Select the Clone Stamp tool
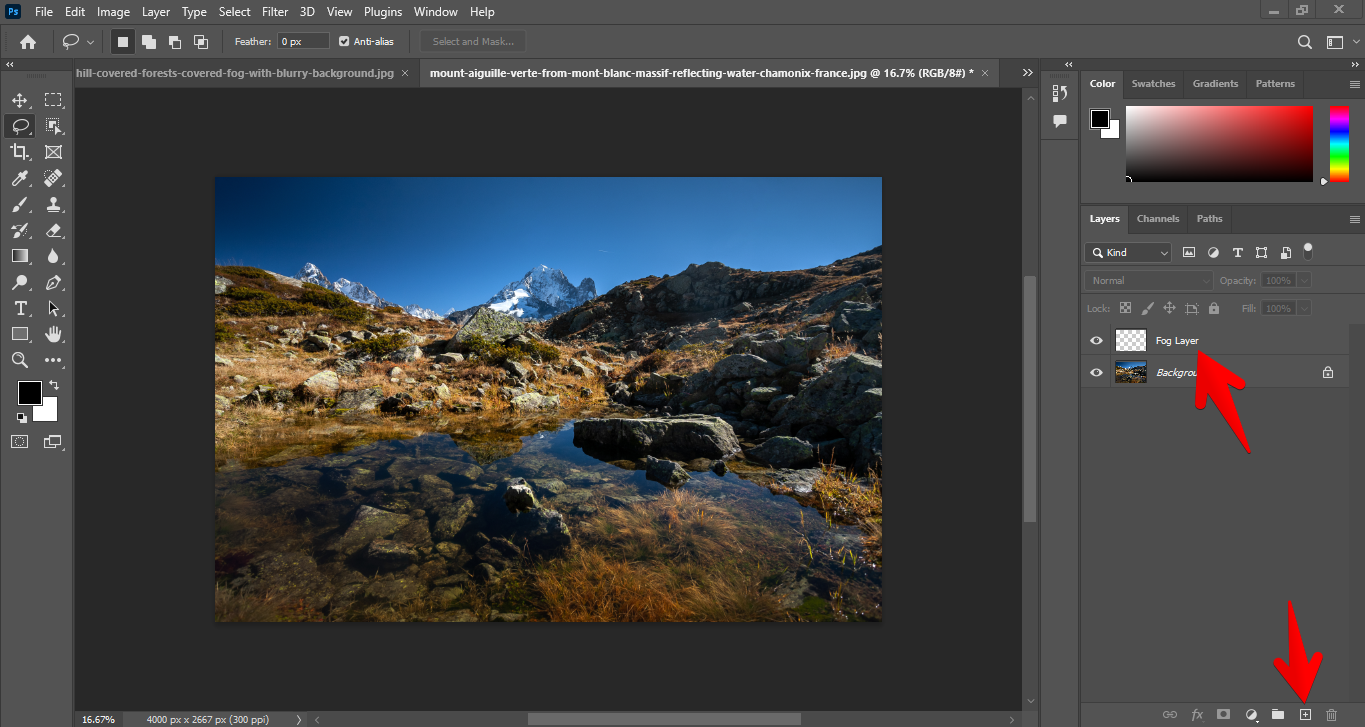This screenshot has width=1365, height=727. [x=53, y=204]
